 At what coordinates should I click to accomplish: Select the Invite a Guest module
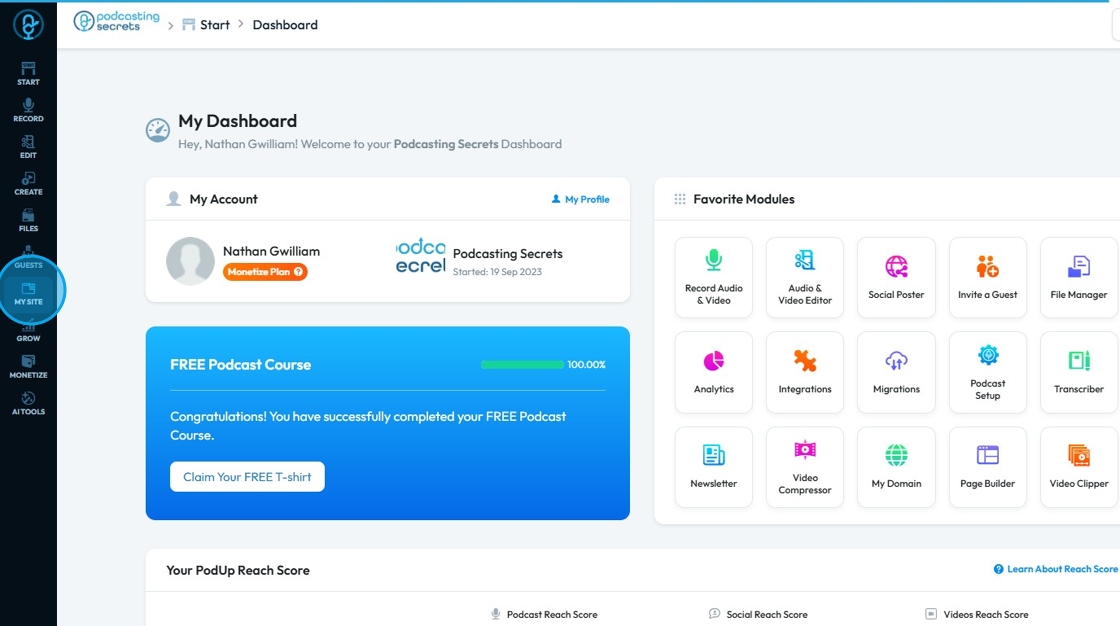coord(988,277)
